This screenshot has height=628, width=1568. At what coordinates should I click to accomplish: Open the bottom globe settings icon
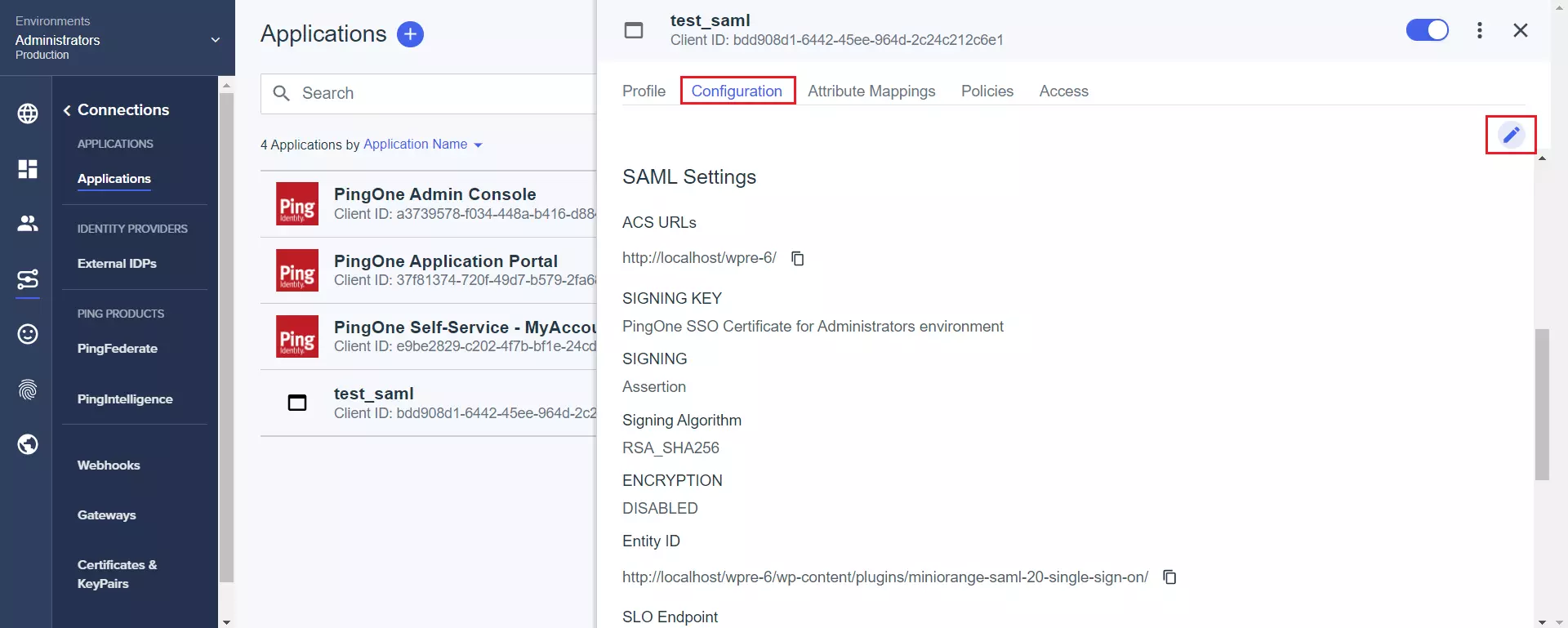pos(28,444)
